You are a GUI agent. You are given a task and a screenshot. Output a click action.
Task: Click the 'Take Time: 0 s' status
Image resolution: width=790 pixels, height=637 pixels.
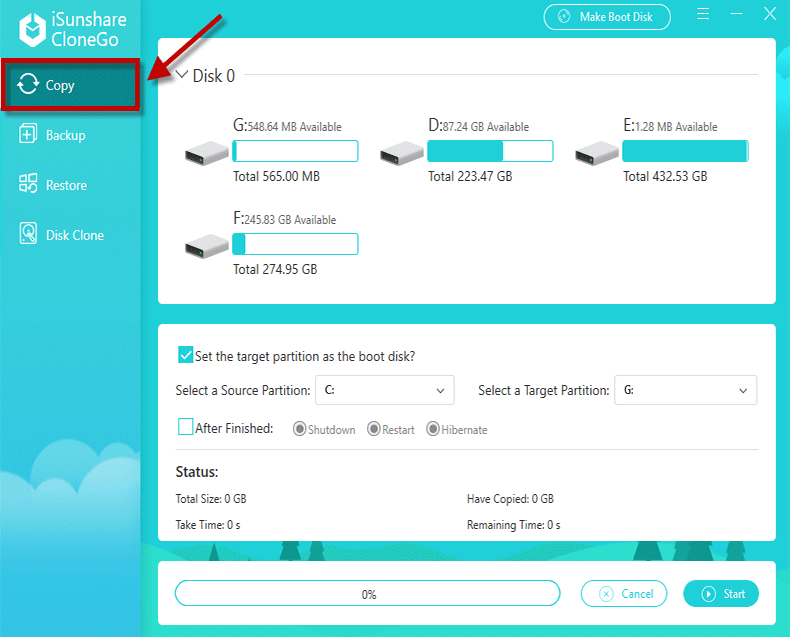pyautogui.click(x=208, y=525)
